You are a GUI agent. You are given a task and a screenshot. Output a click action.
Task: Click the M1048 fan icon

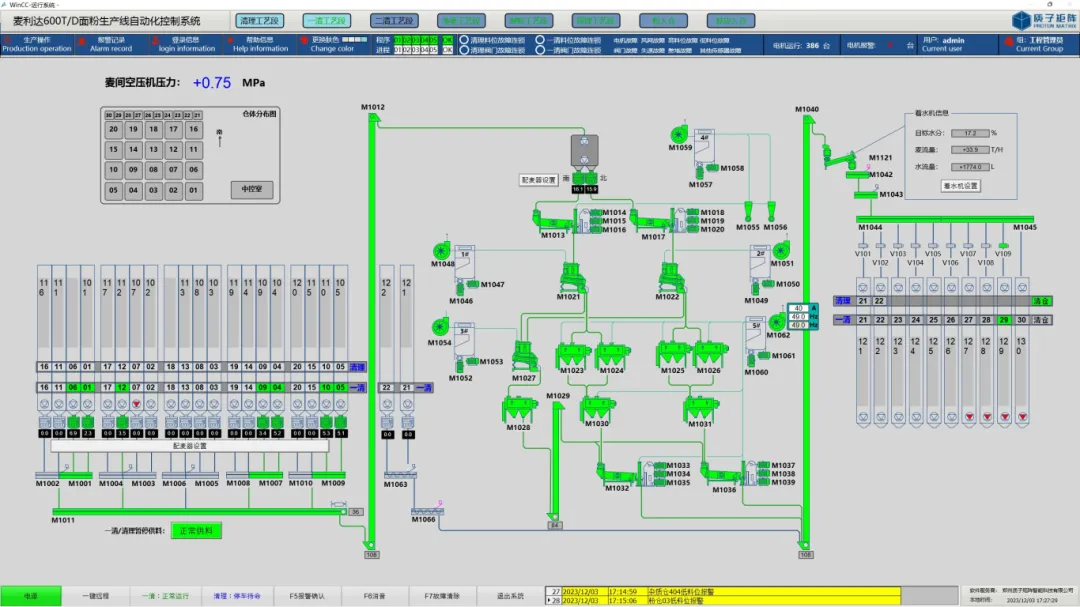[x=442, y=251]
